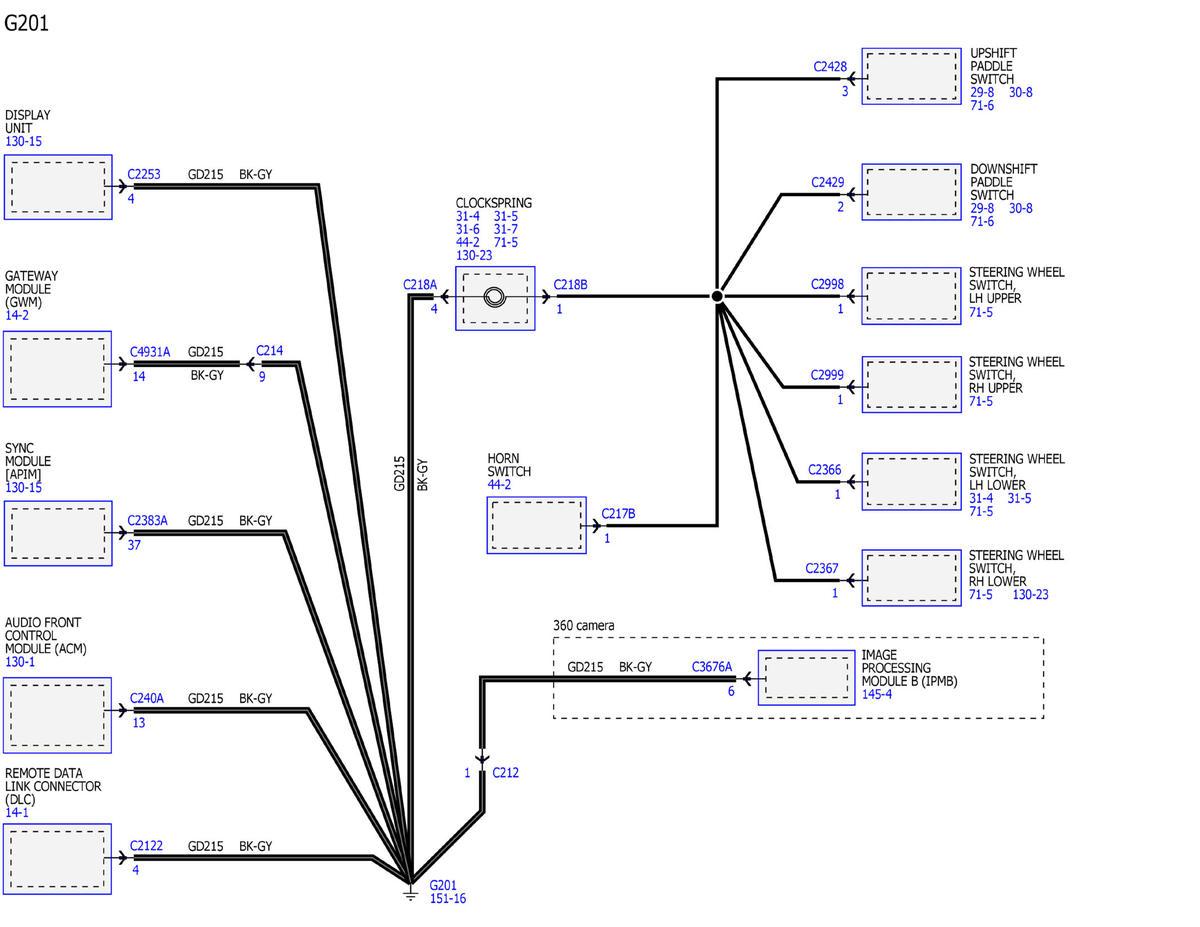
Task: Open page 44-2 under Horn Switch
Action: [x=501, y=484]
